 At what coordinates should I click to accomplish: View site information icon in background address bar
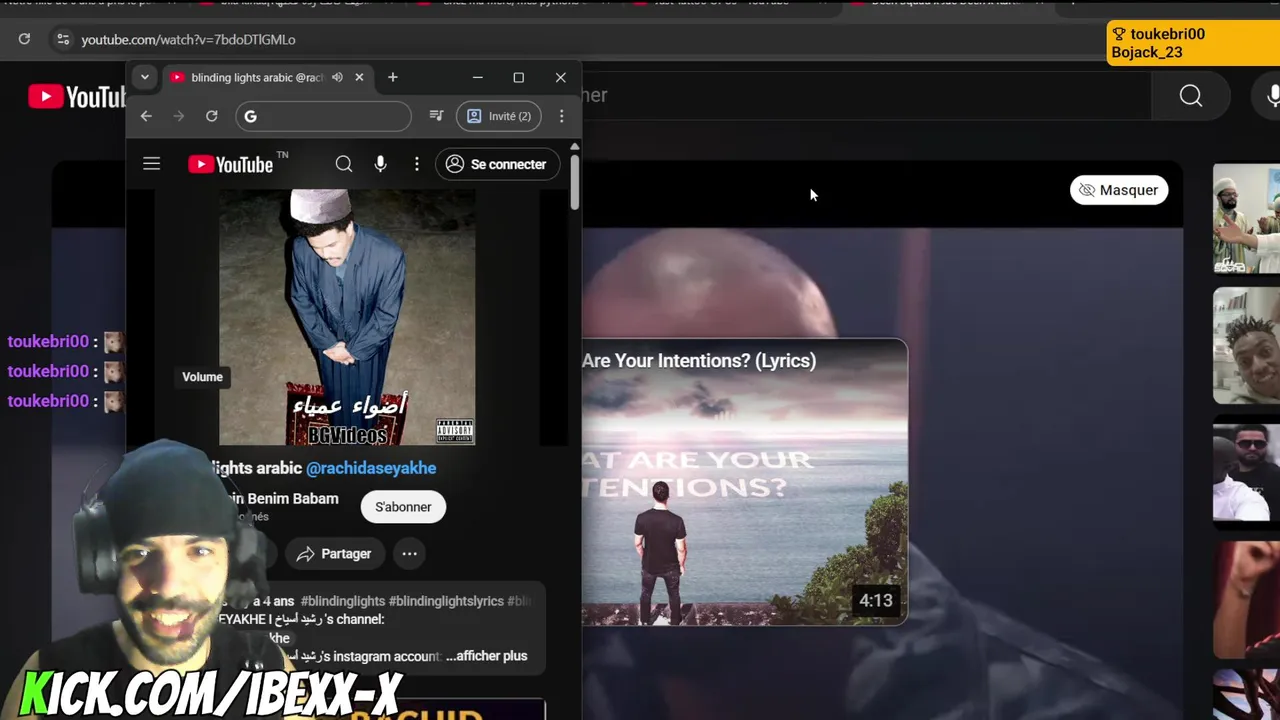pyautogui.click(x=63, y=39)
